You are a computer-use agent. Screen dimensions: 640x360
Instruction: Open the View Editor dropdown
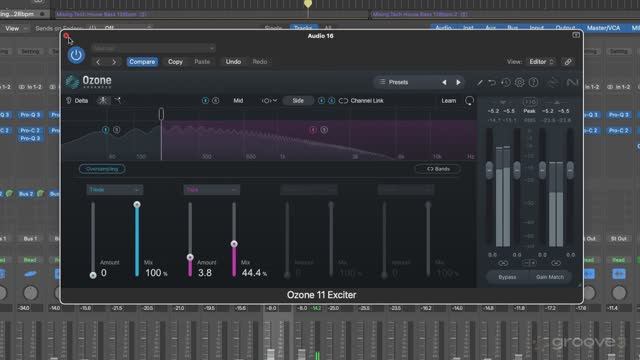point(541,62)
